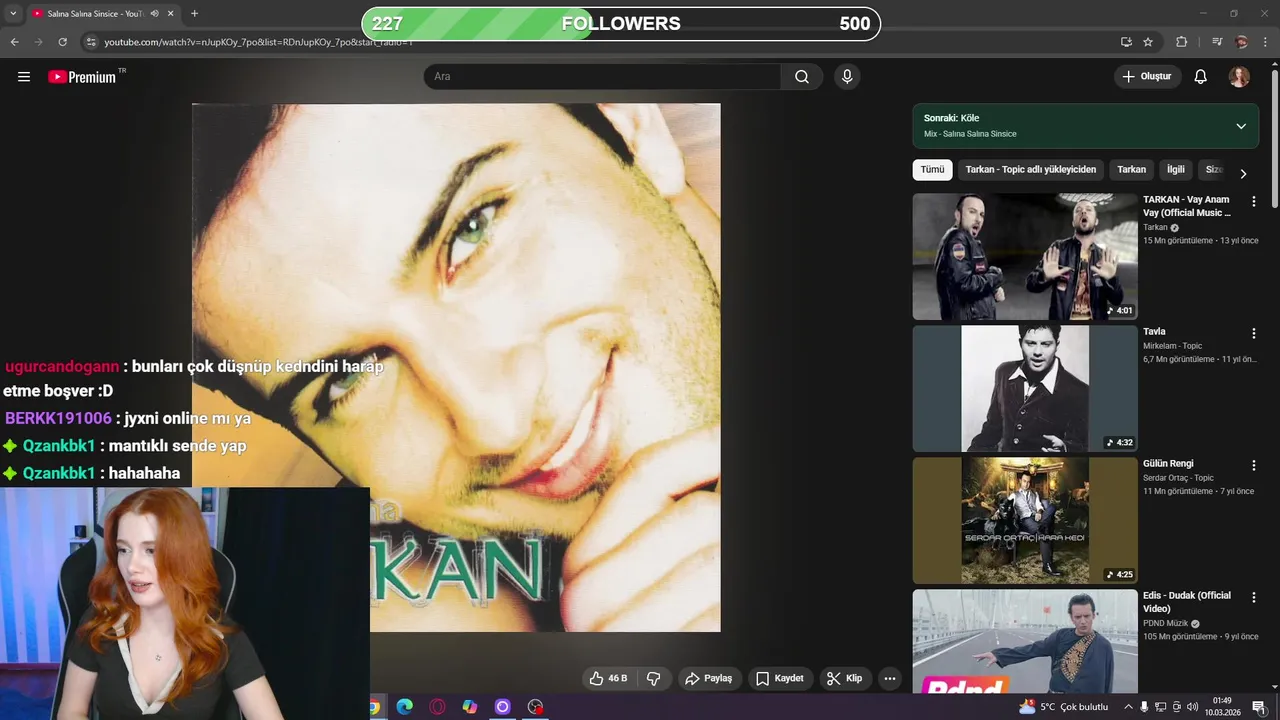This screenshot has width=1280, height=720.
Task: Reload the page in Chrome
Action: click(x=62, y=42)
